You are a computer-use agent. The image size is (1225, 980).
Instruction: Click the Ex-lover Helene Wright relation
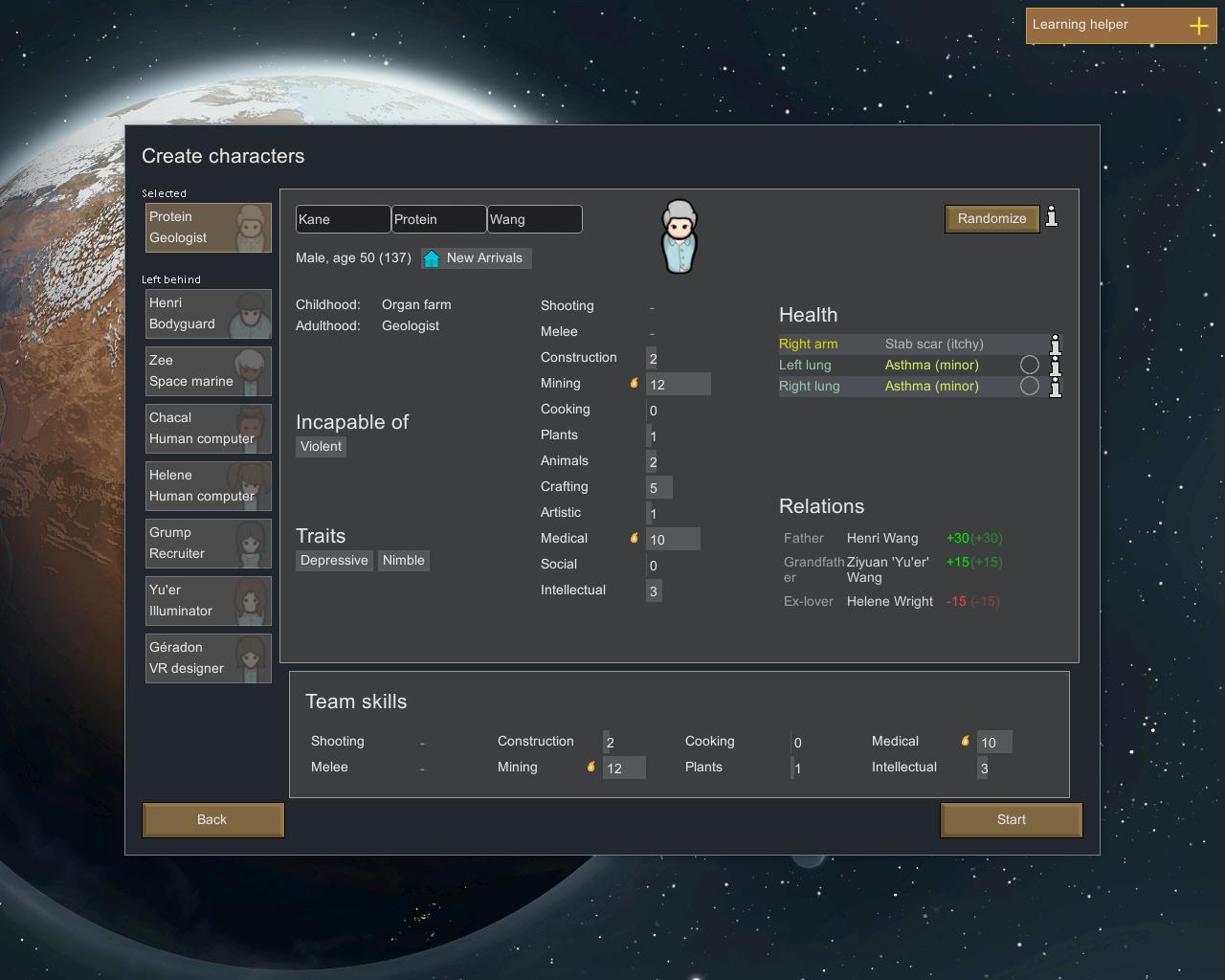(x=894, y=601)
